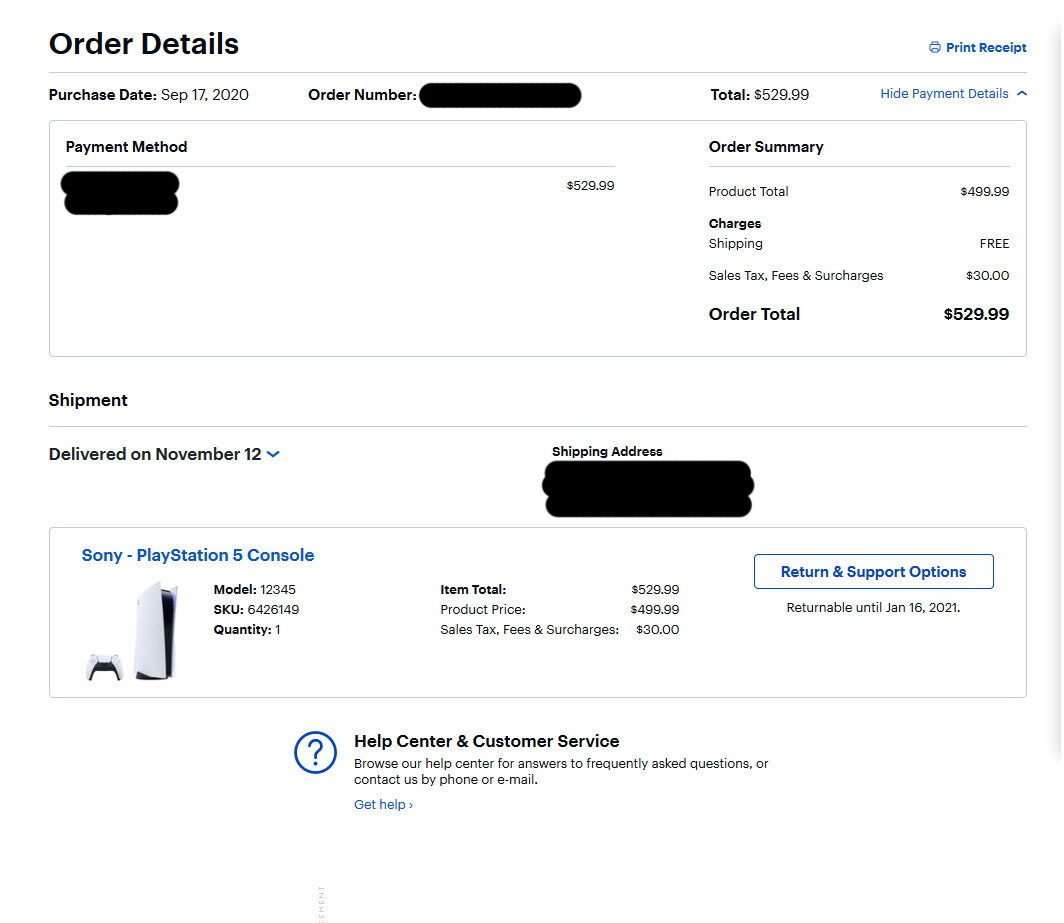Viewport: 1064px width, 923px height.
Task: Click the printer icon beside Print Receipt
Action: pyautogui.click(x=934, y=48)
